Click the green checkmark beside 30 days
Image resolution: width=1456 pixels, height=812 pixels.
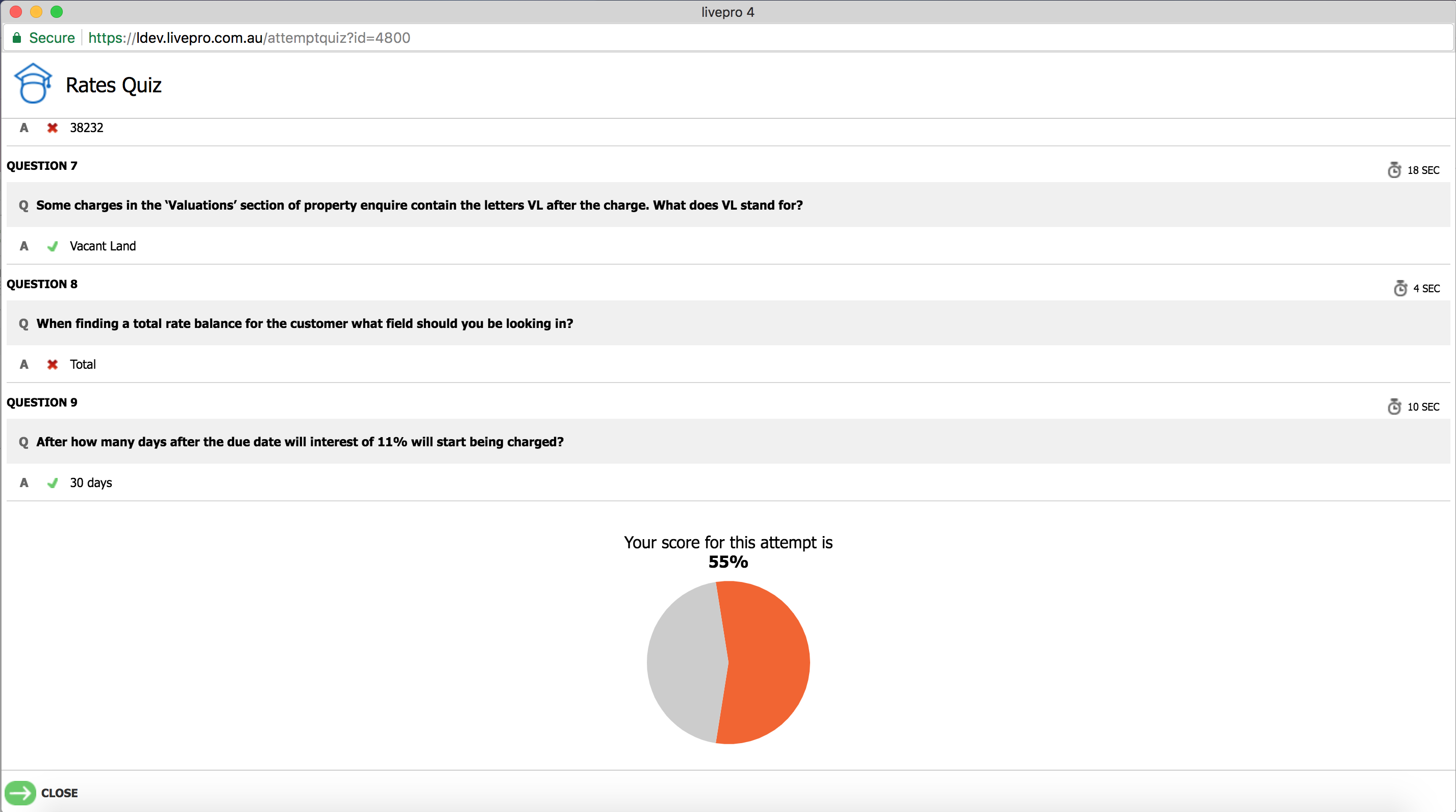coord(52,483)
